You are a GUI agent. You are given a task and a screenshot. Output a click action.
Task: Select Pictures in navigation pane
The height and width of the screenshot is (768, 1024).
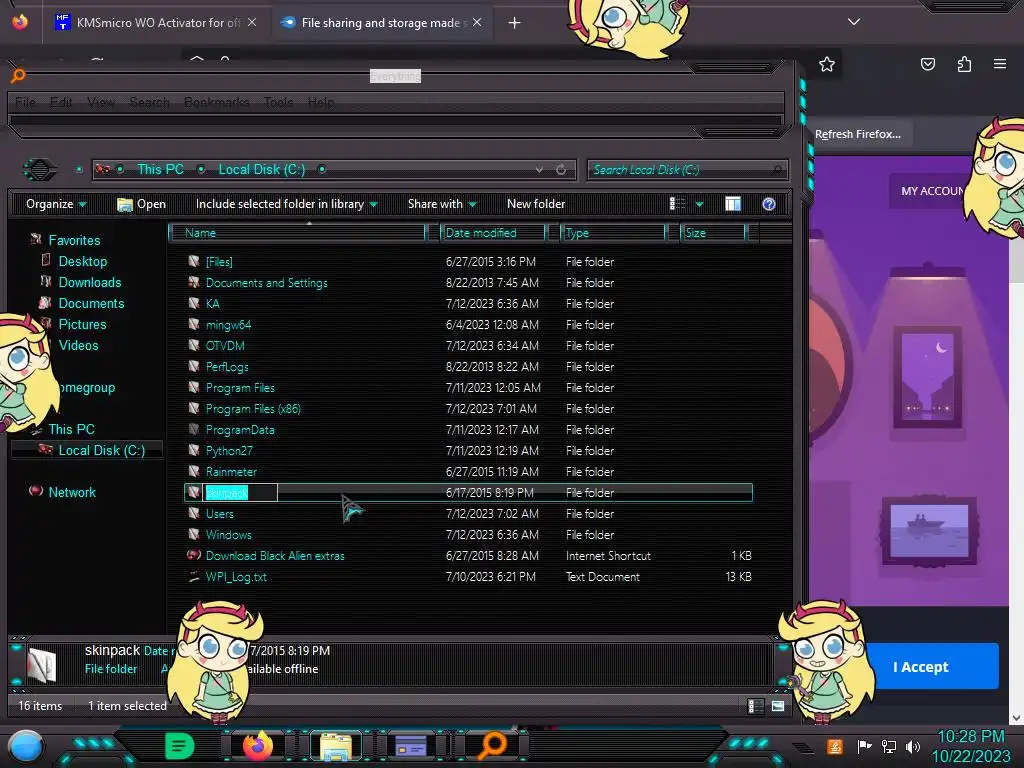tap(82, 325)
